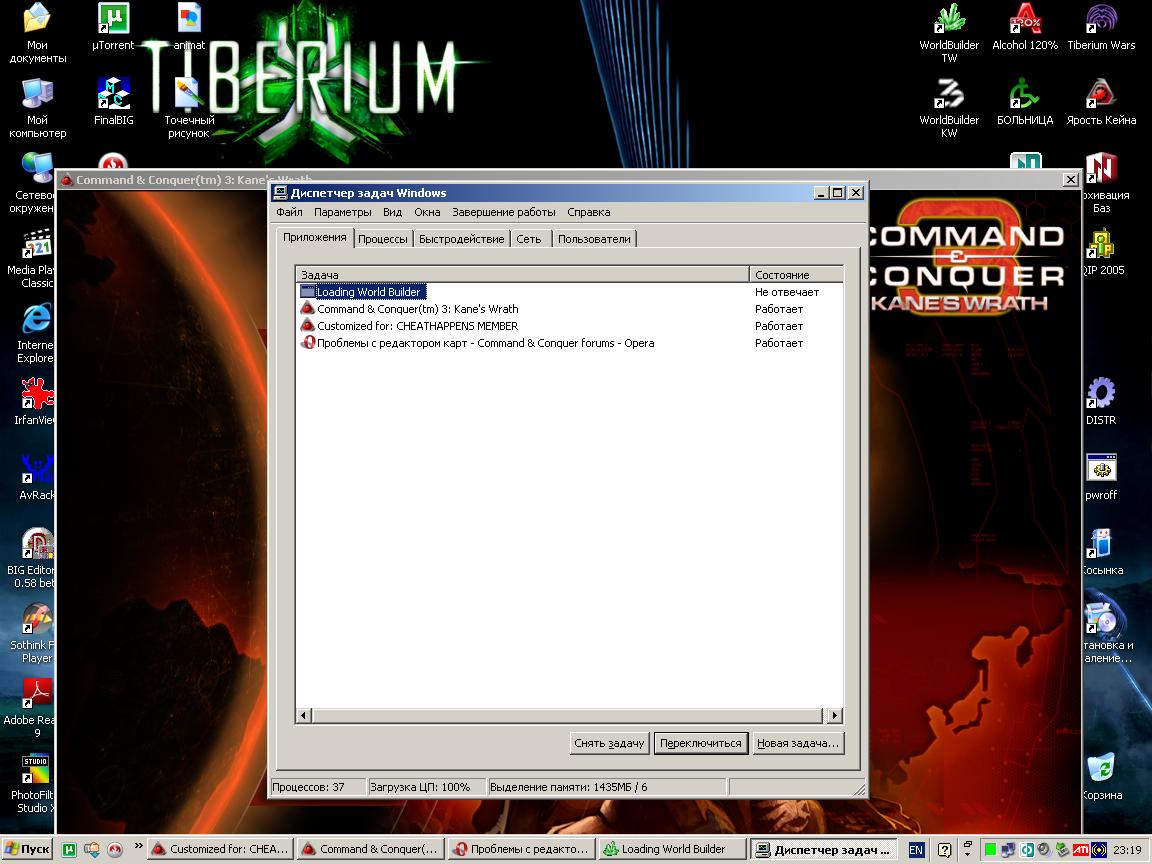Image resolution: width=1152 pixels, height=864 pixels.
Task: Select the Loading World Builder task row
Action: coord(569,292)
